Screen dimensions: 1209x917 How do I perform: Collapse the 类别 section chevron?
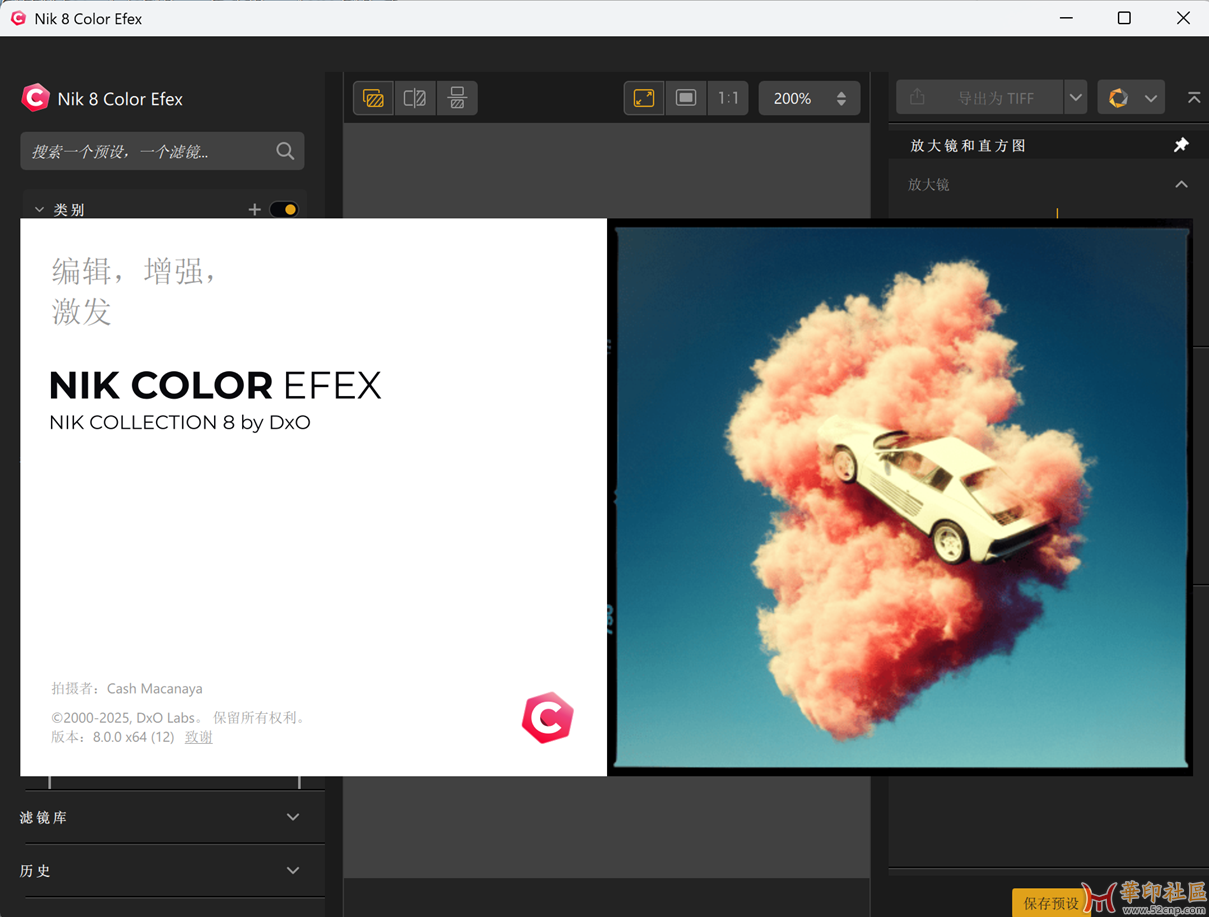[x=39, y=210]
